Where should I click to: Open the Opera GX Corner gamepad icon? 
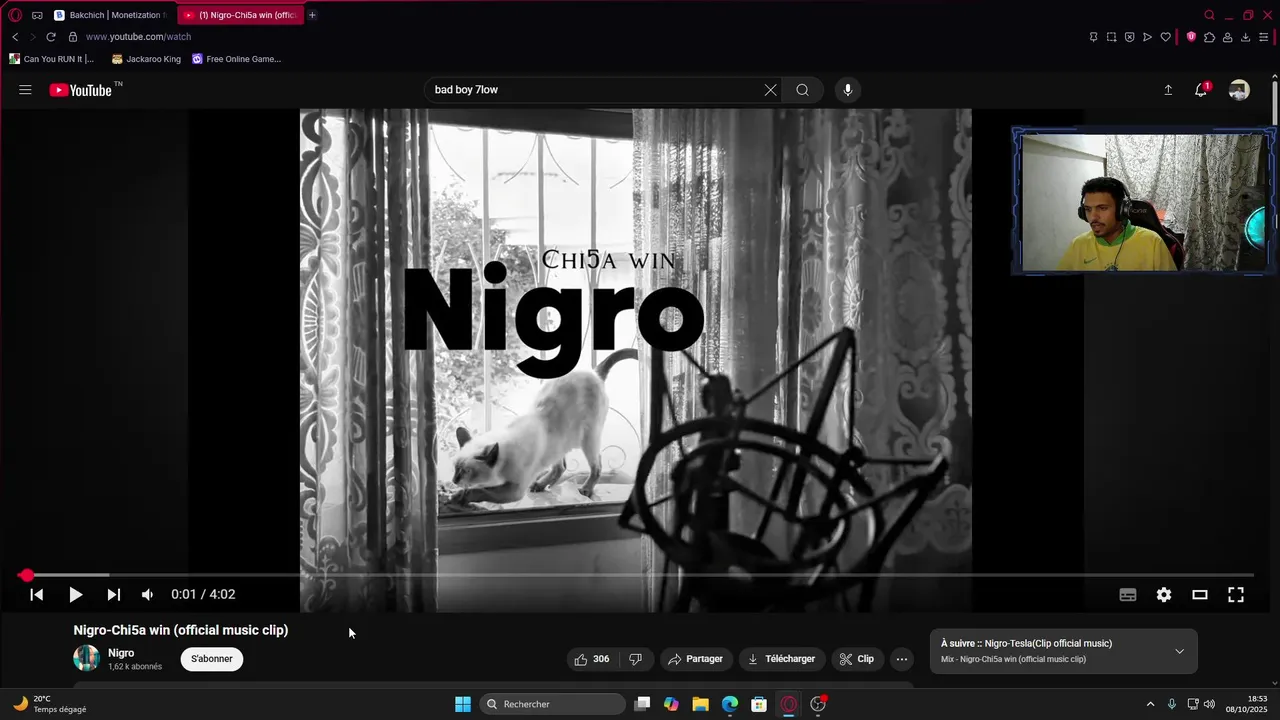point(37,15)
